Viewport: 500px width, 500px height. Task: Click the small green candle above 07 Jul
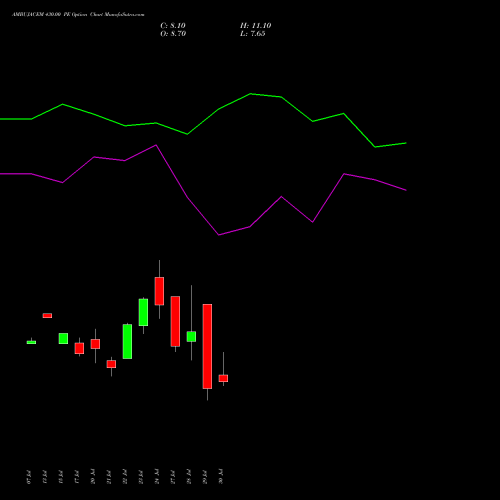tap(31, 342)
